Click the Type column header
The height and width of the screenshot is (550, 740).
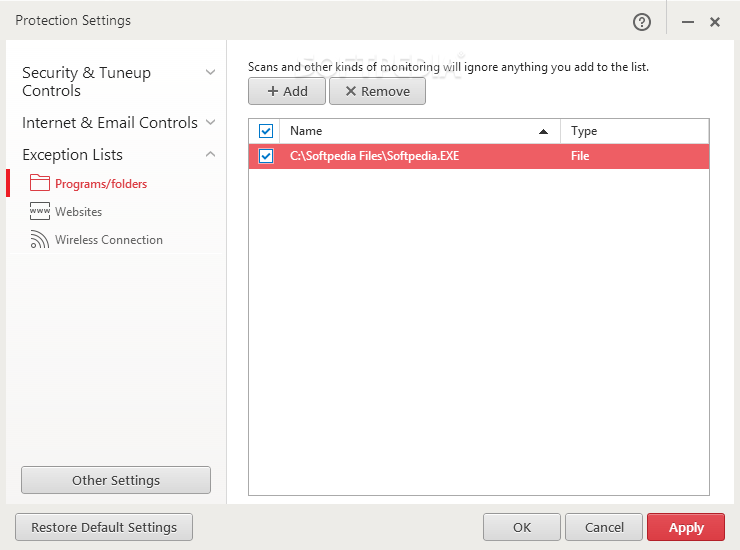pyautogui.click(x=635, y=131)
